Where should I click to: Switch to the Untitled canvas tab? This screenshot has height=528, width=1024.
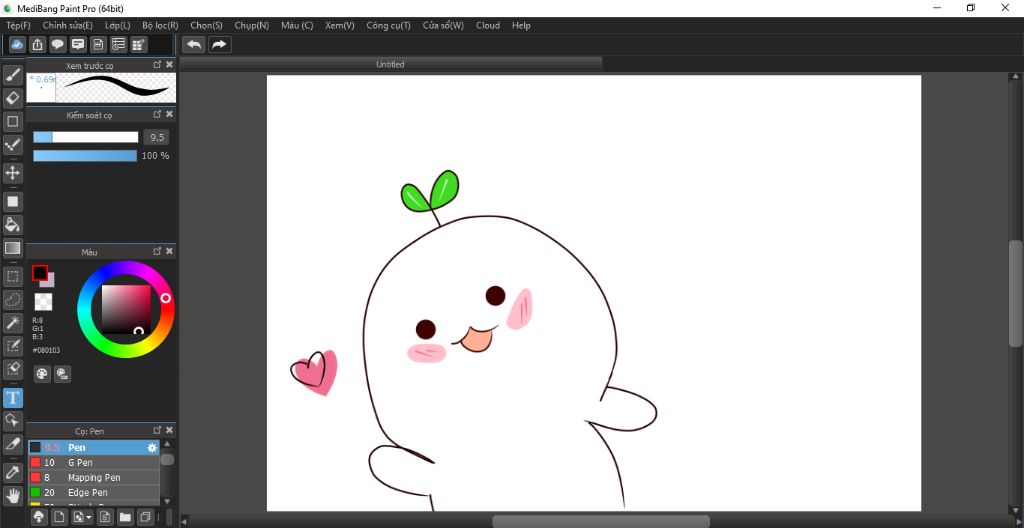391,64
